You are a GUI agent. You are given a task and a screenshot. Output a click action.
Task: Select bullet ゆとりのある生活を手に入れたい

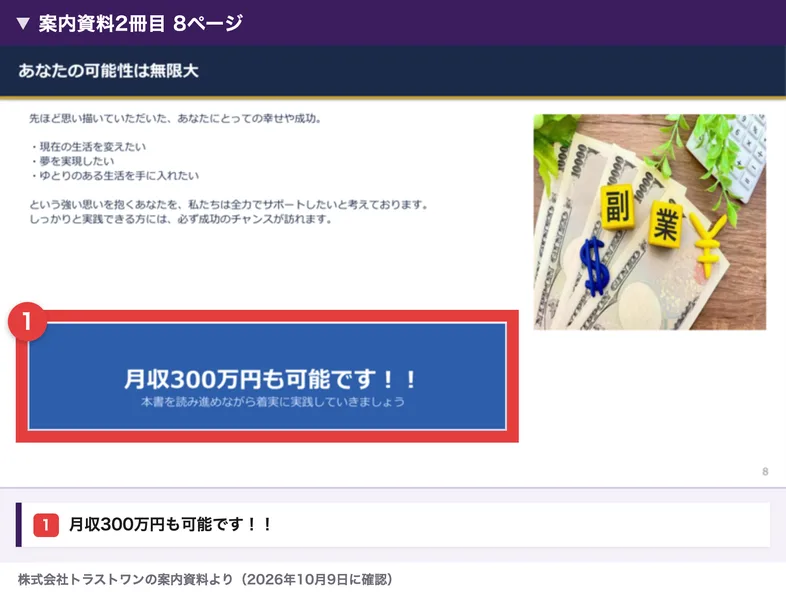coord(115,176)
